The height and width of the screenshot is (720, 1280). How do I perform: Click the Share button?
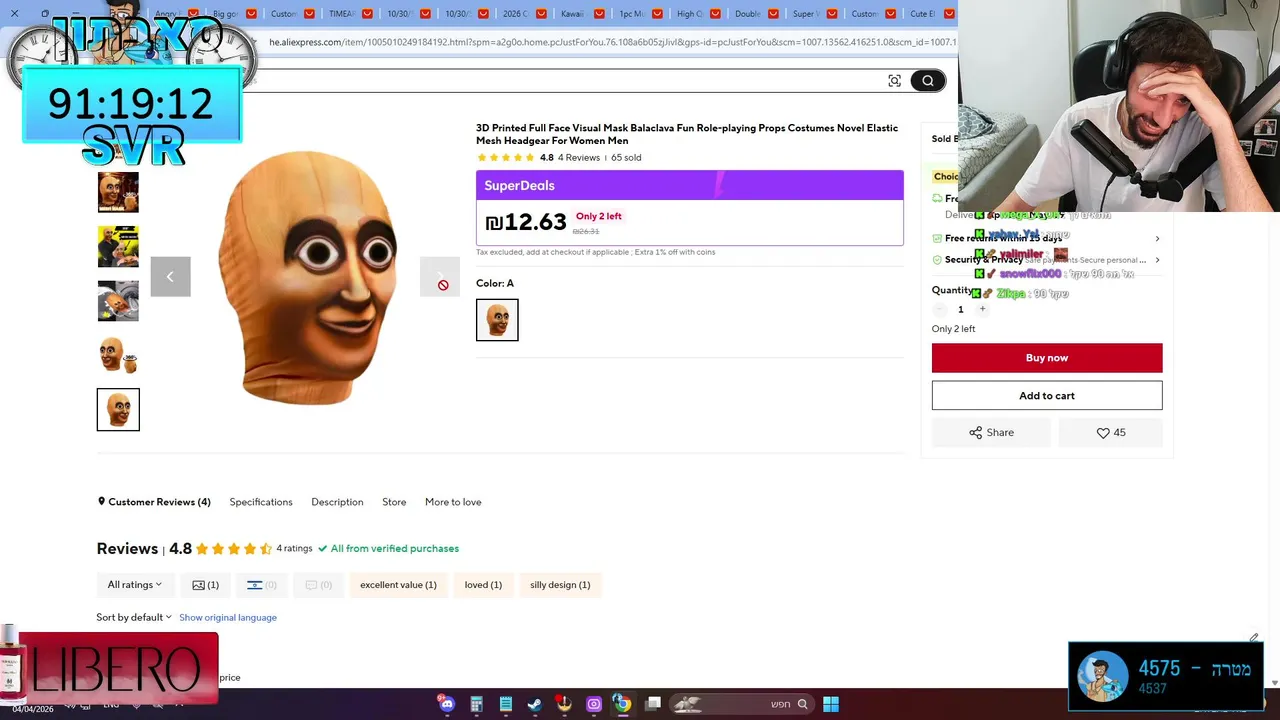[x=991, y=432]
